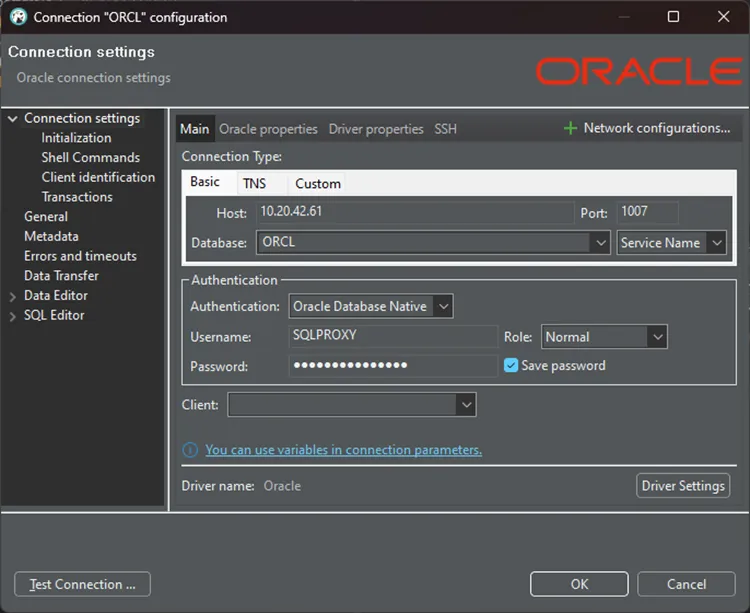Select Transactions in the settings tree
750x613 pixels.
tap(77, 197)
